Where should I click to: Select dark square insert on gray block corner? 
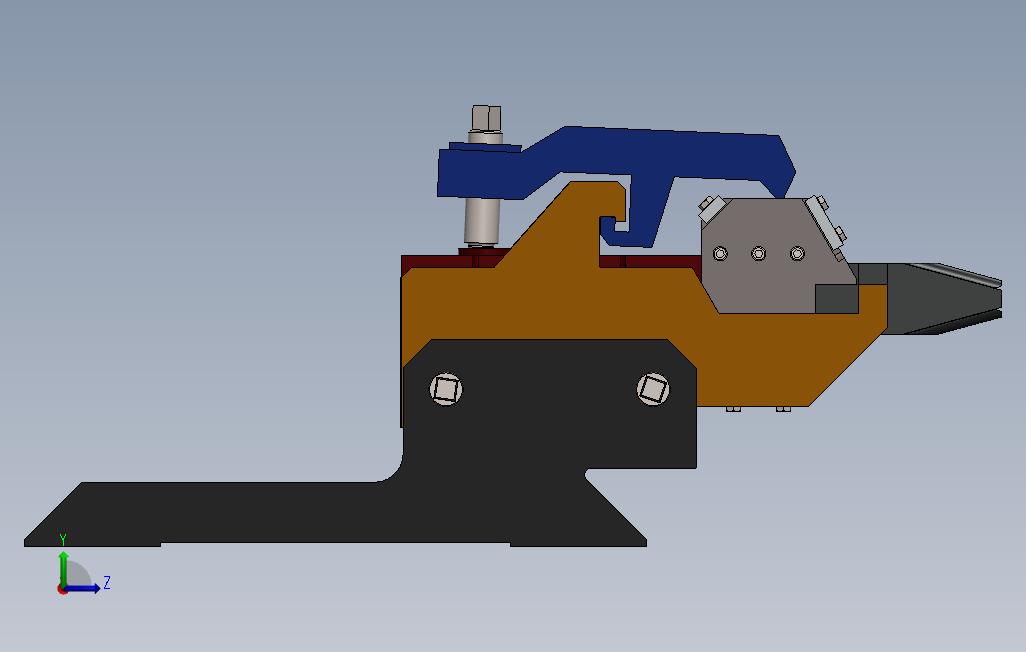tap(836, 299)
